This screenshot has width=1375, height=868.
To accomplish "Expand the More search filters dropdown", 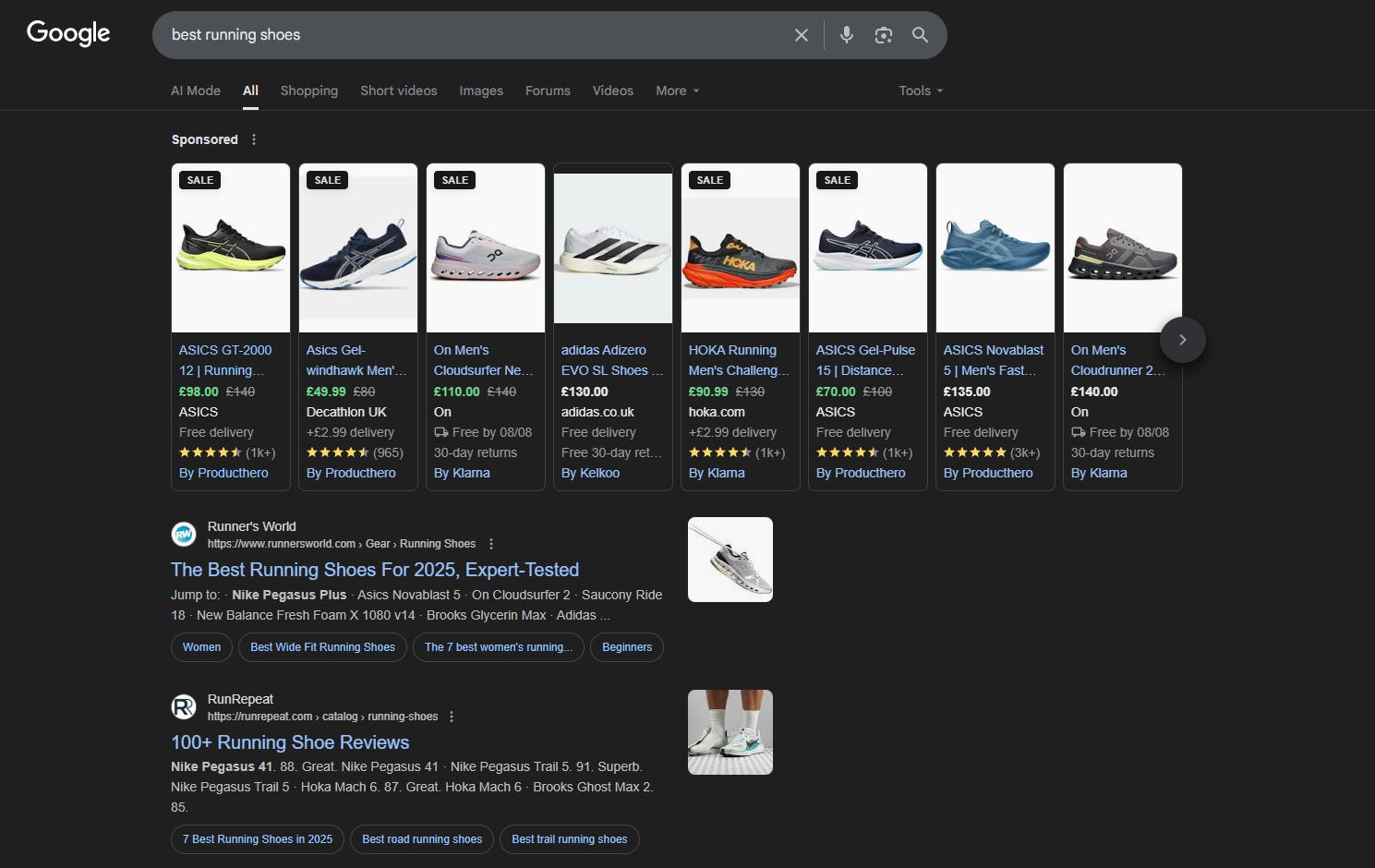I will point(678,90).
